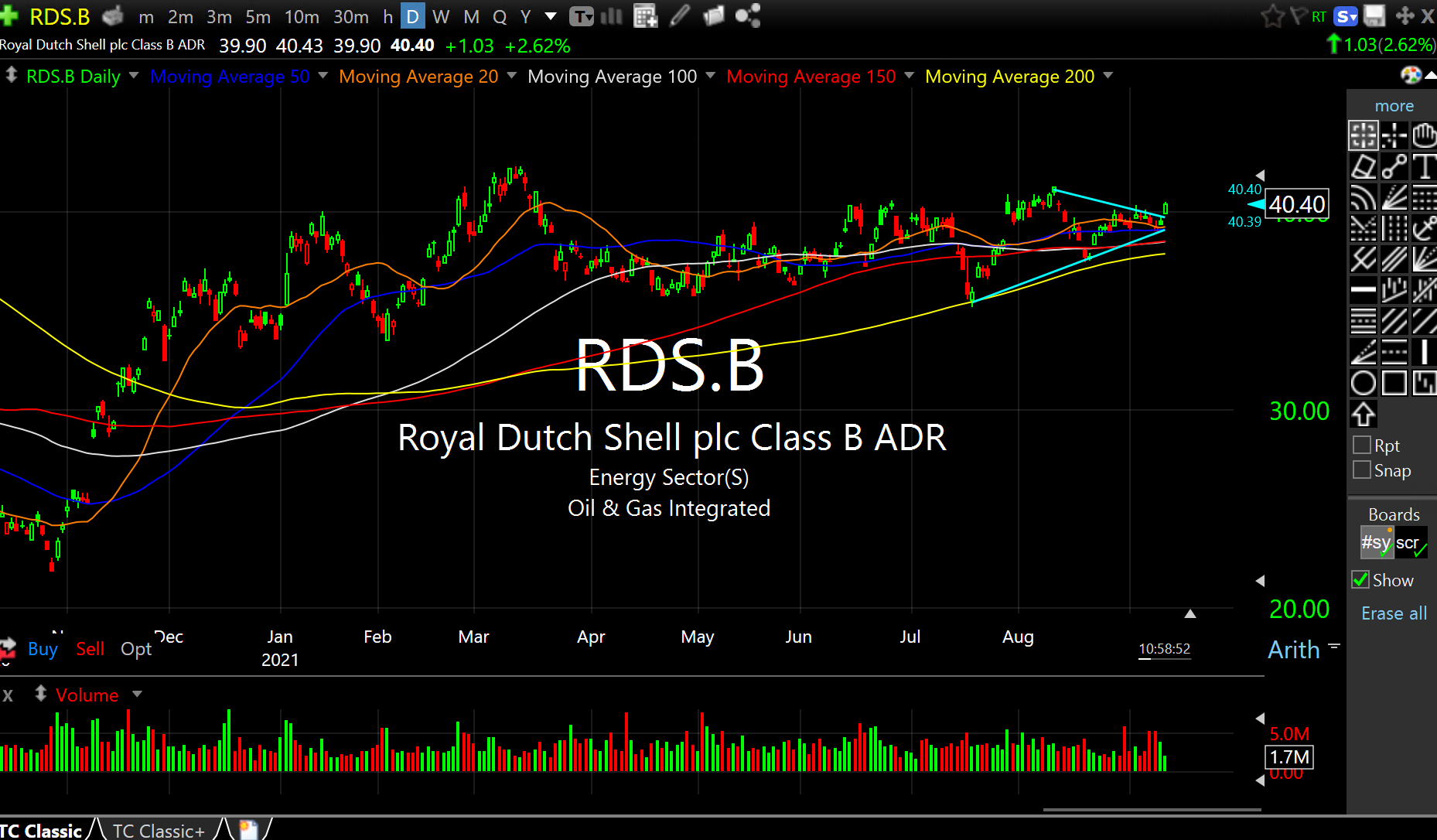Select the trendline tool with two nodes
This screenshot has width=1437, height=840.
point(1394,166)
